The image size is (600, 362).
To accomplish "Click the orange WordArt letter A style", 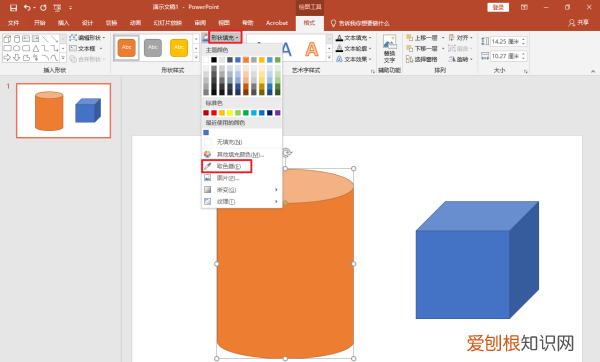I will tap(312, 49).
